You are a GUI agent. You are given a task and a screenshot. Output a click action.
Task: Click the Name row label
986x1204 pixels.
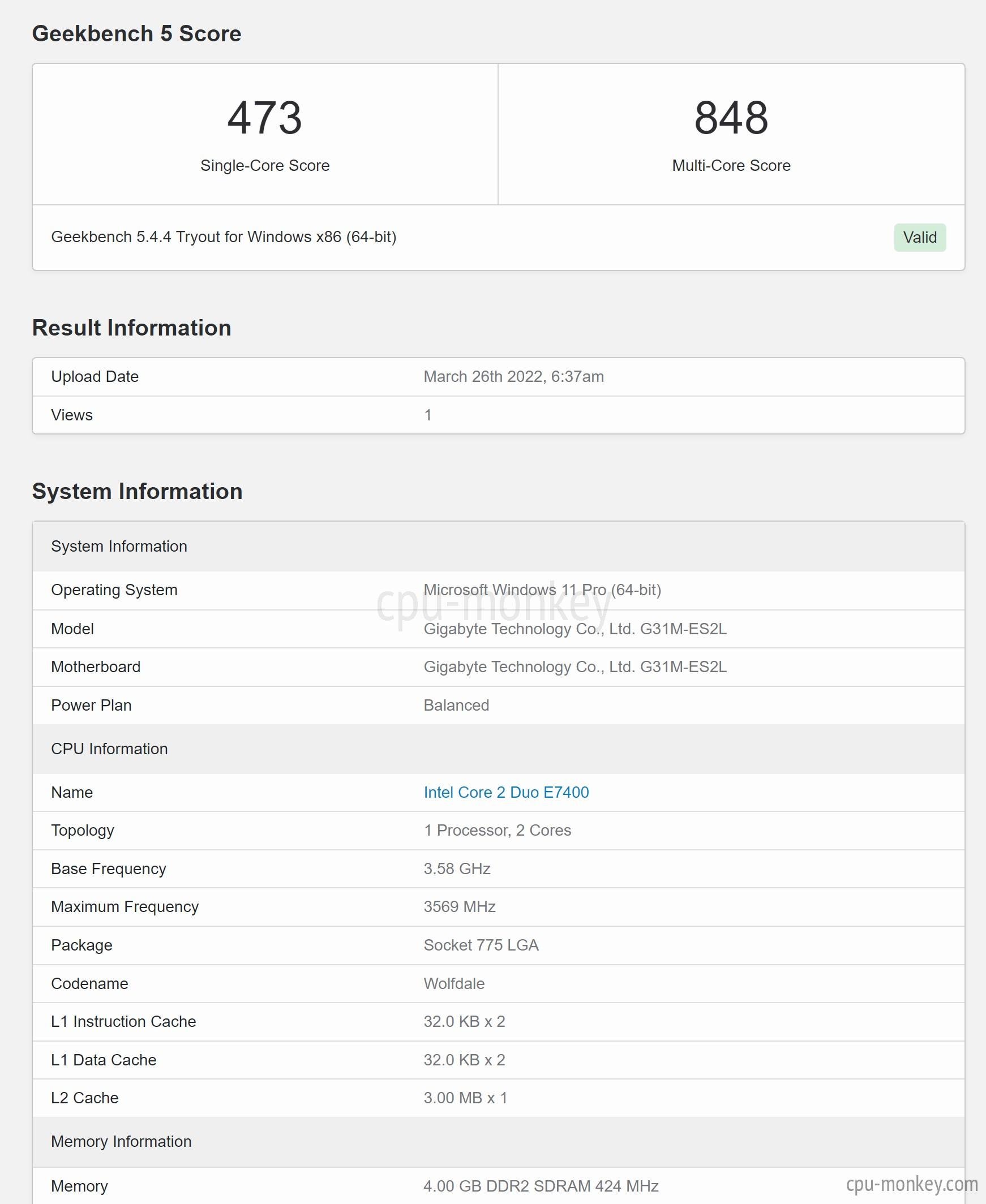pos(71,792)
